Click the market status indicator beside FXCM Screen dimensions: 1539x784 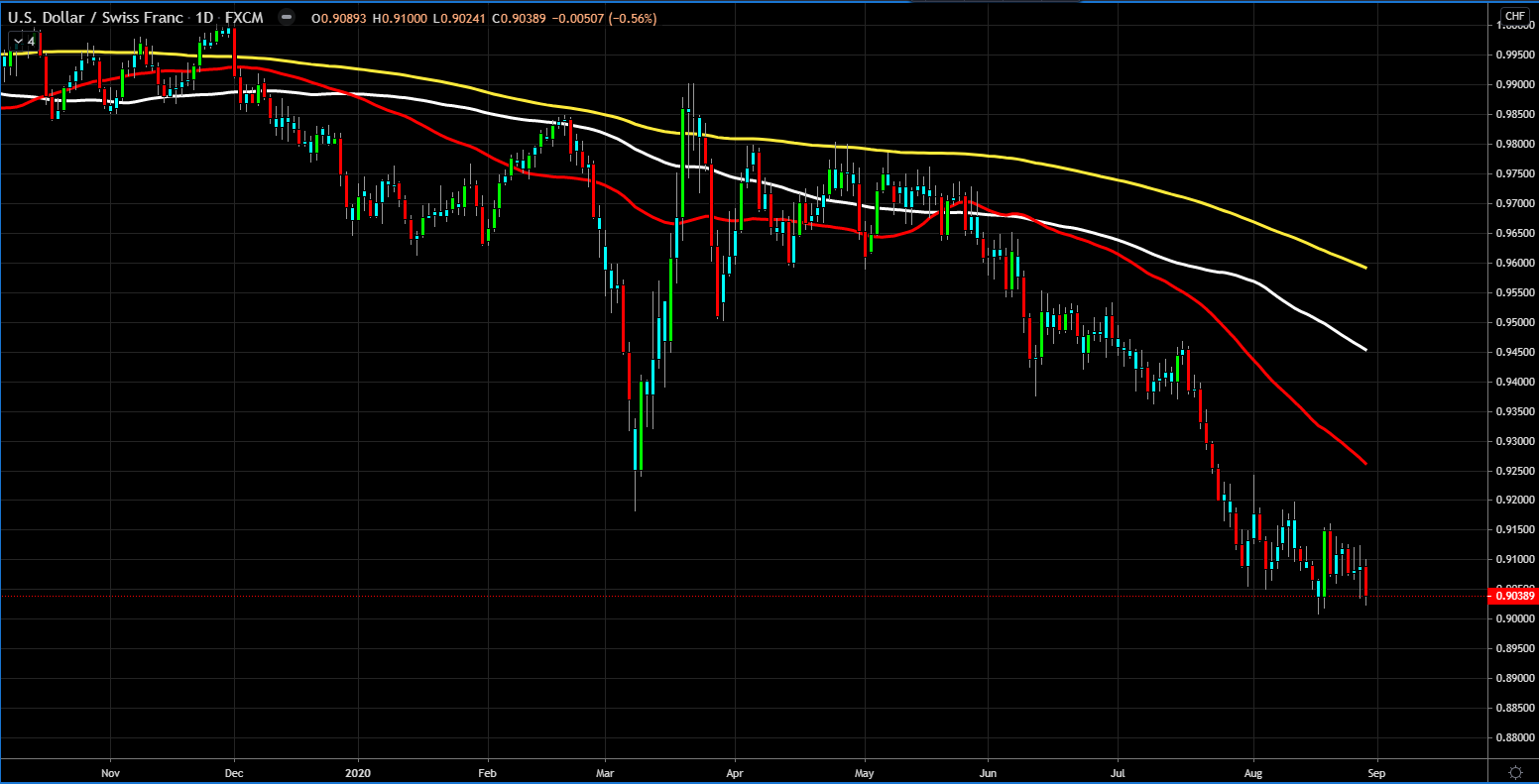(x=287, y=18)
